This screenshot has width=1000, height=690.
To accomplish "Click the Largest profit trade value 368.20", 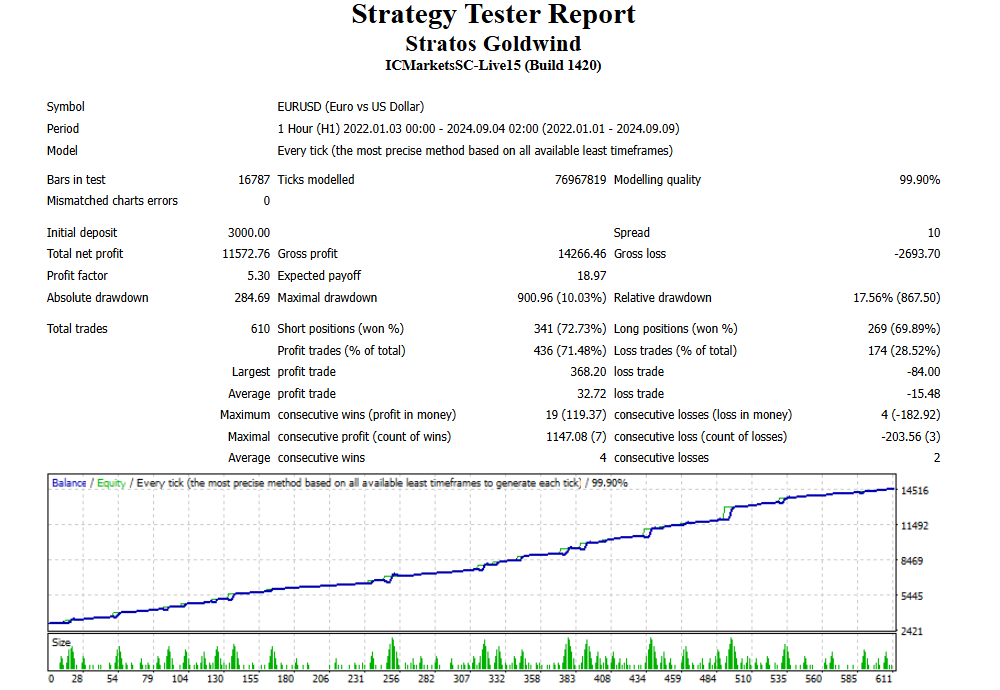I will 588,372.
